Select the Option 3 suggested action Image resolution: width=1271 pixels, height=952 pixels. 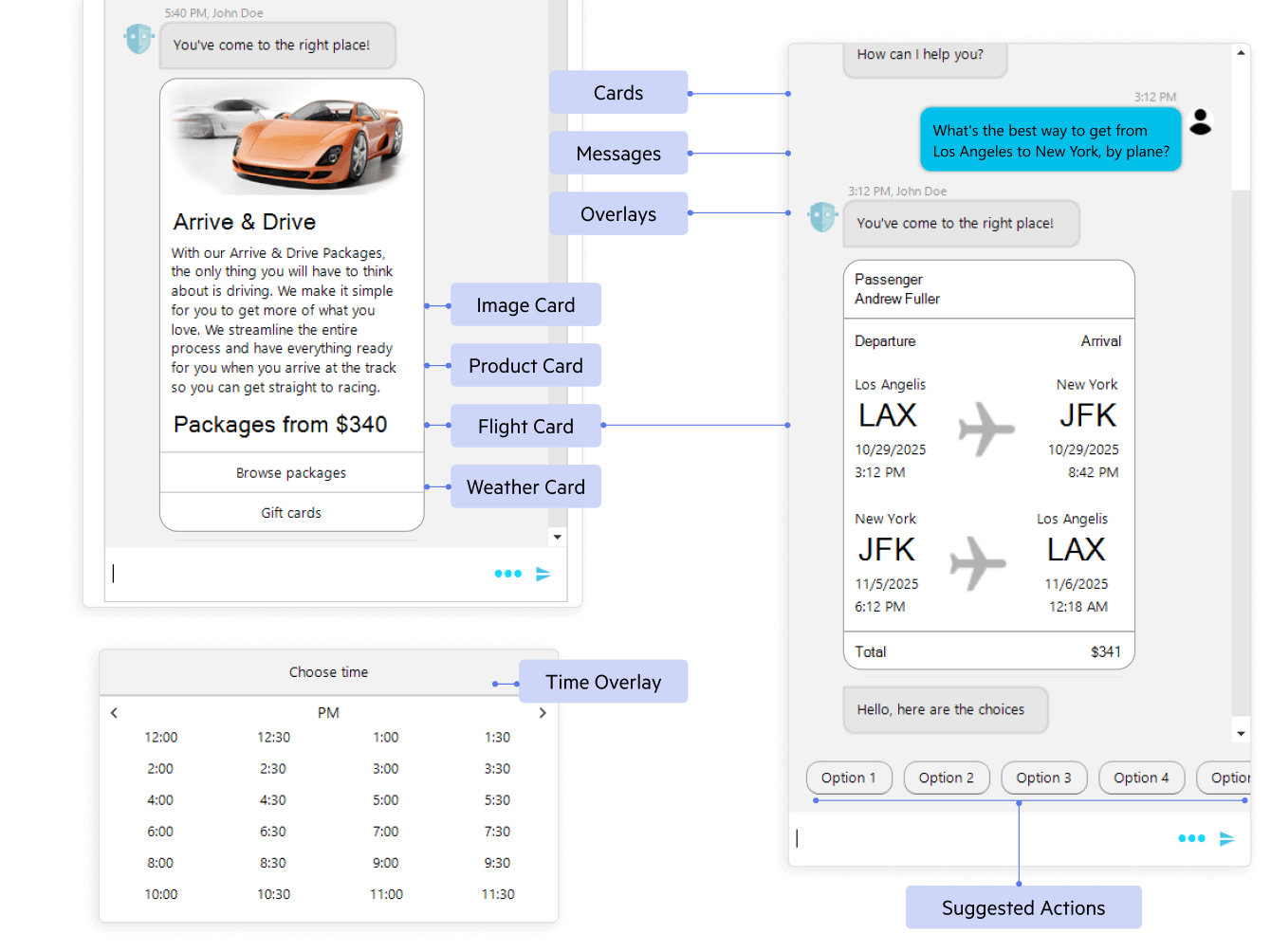coord(1043,778)
